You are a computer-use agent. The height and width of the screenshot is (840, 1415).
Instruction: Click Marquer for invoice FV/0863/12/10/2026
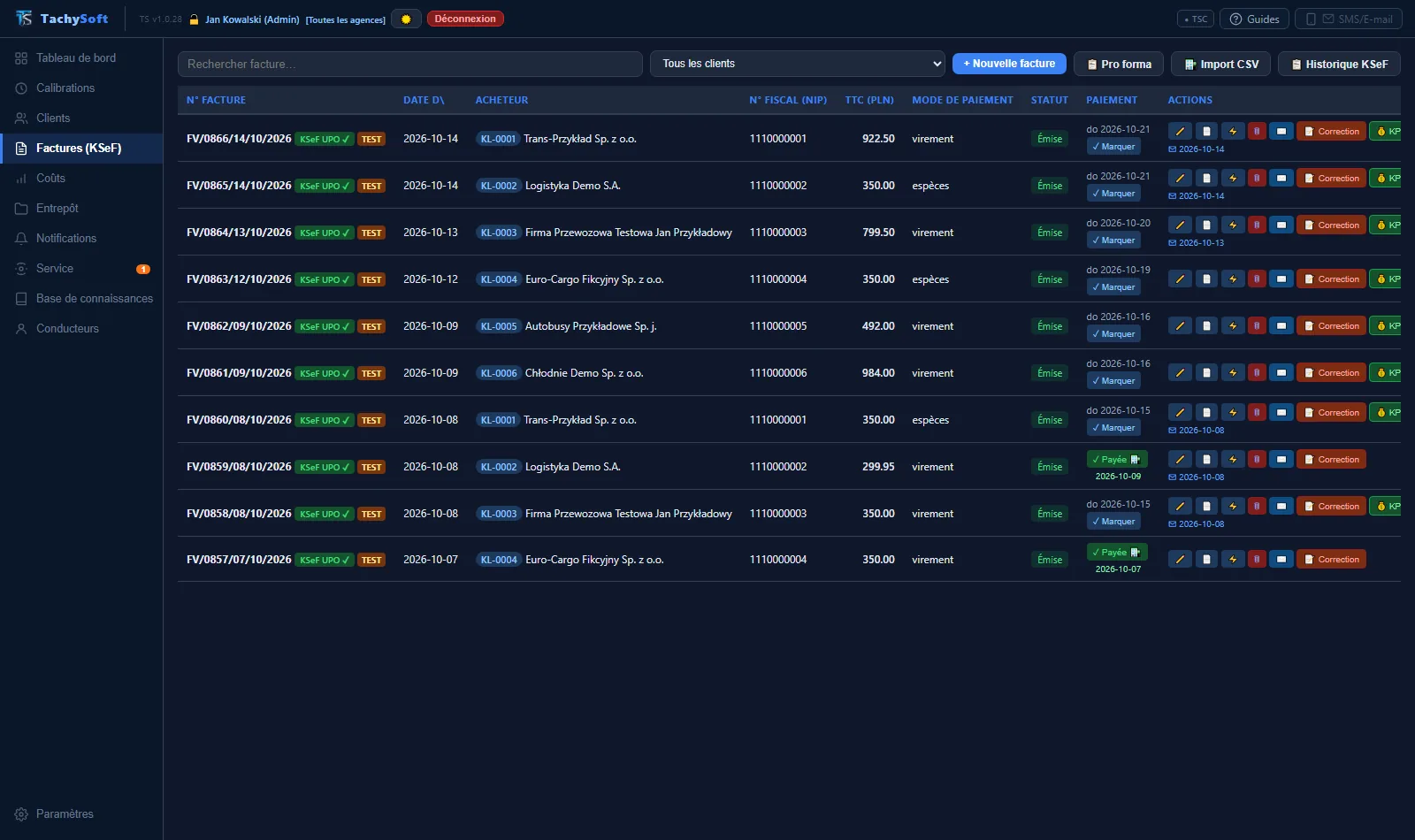[1113, 287]
